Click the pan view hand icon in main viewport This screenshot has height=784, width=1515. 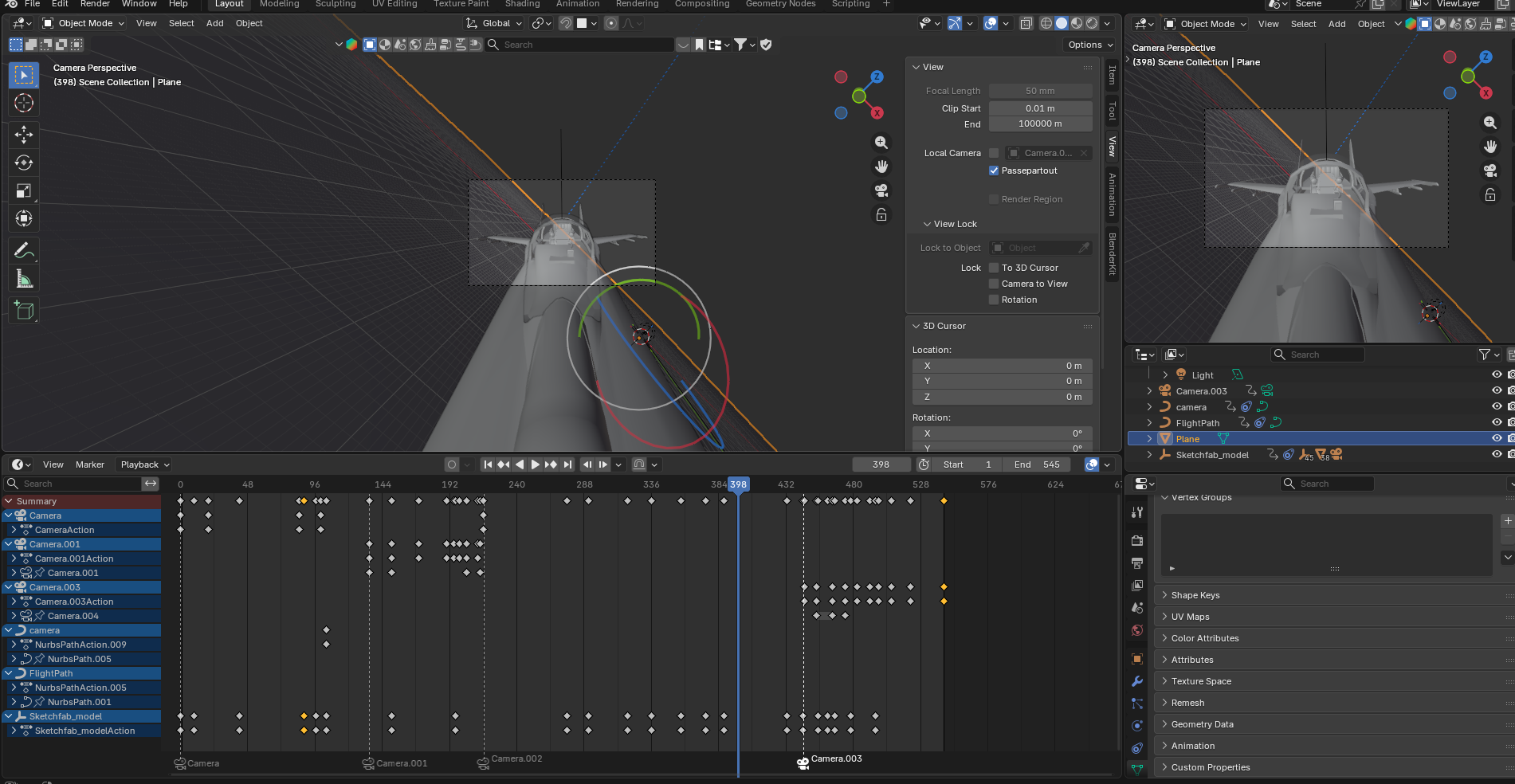coord(881,167)
